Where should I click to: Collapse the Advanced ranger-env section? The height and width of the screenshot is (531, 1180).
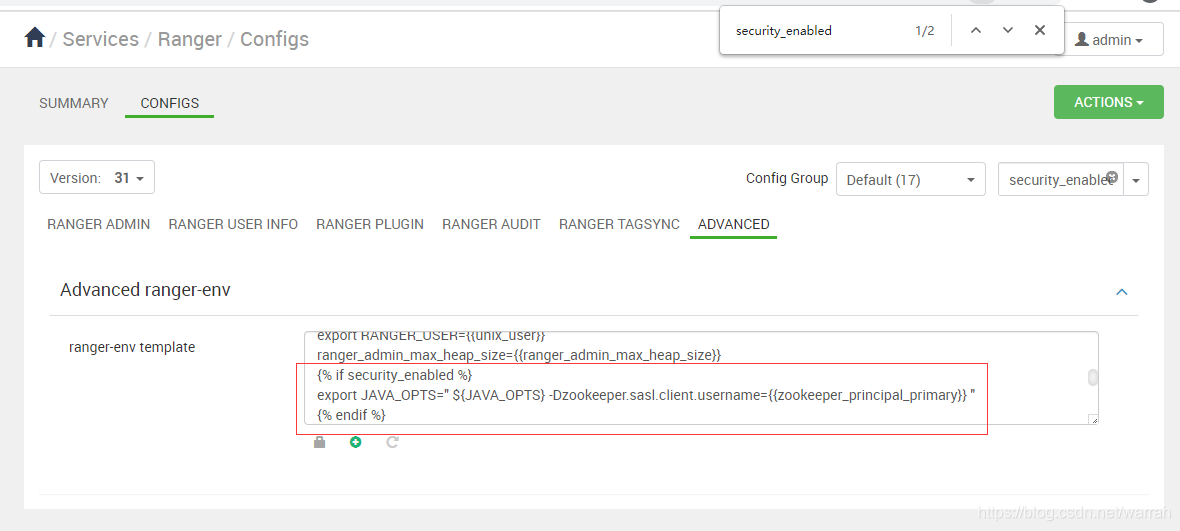click(1121, 291)
